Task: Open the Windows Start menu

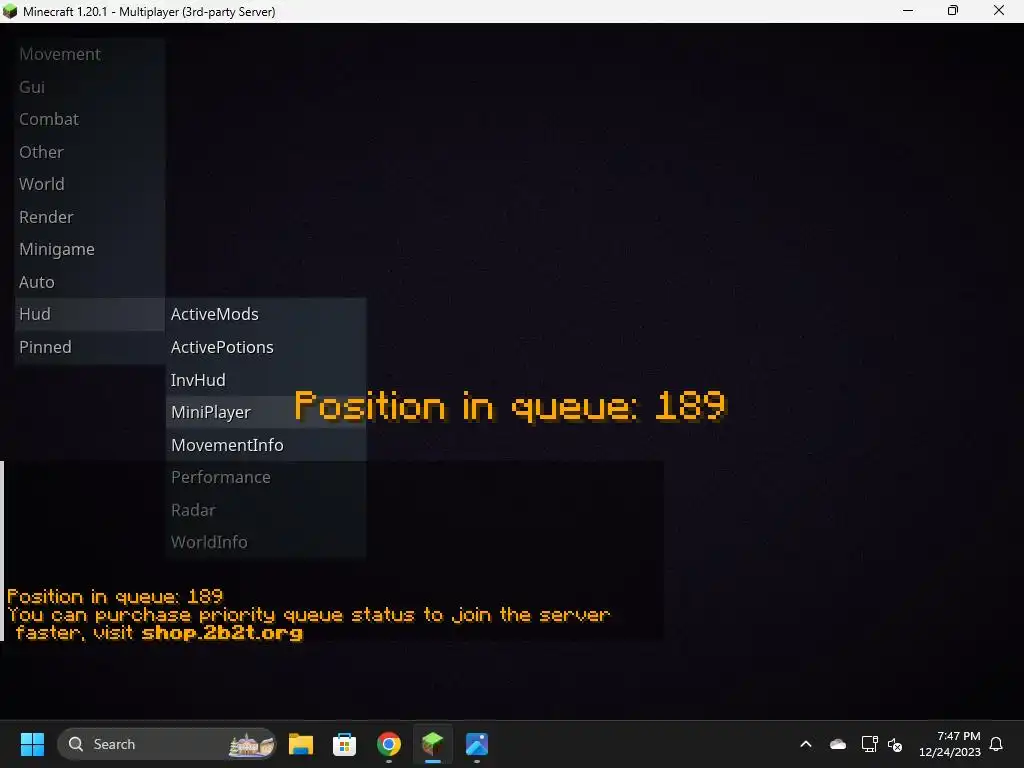Action: 32,744
